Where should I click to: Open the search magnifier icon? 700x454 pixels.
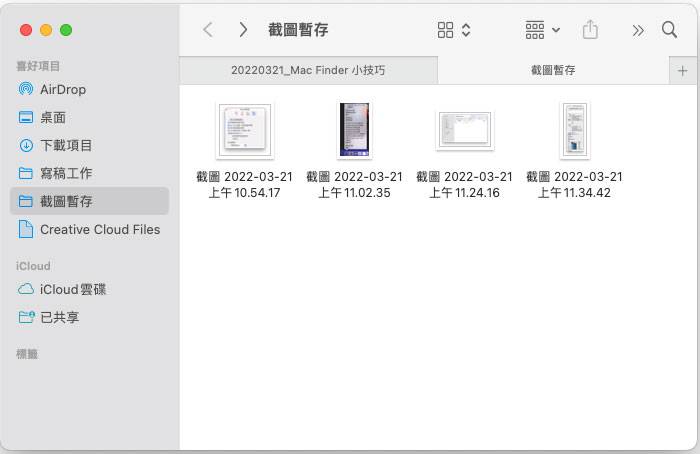pyautogui.click(x=669, y=30)
